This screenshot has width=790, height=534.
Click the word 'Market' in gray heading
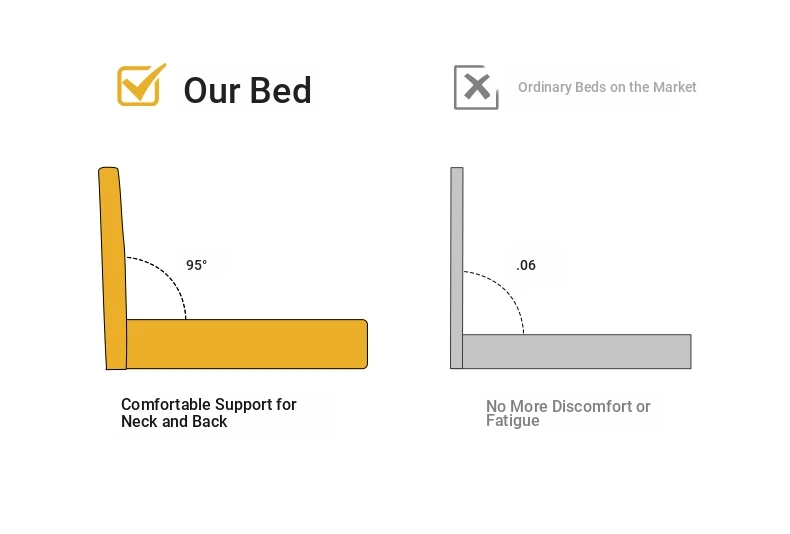pyautogui.click(x=675, y=87)
